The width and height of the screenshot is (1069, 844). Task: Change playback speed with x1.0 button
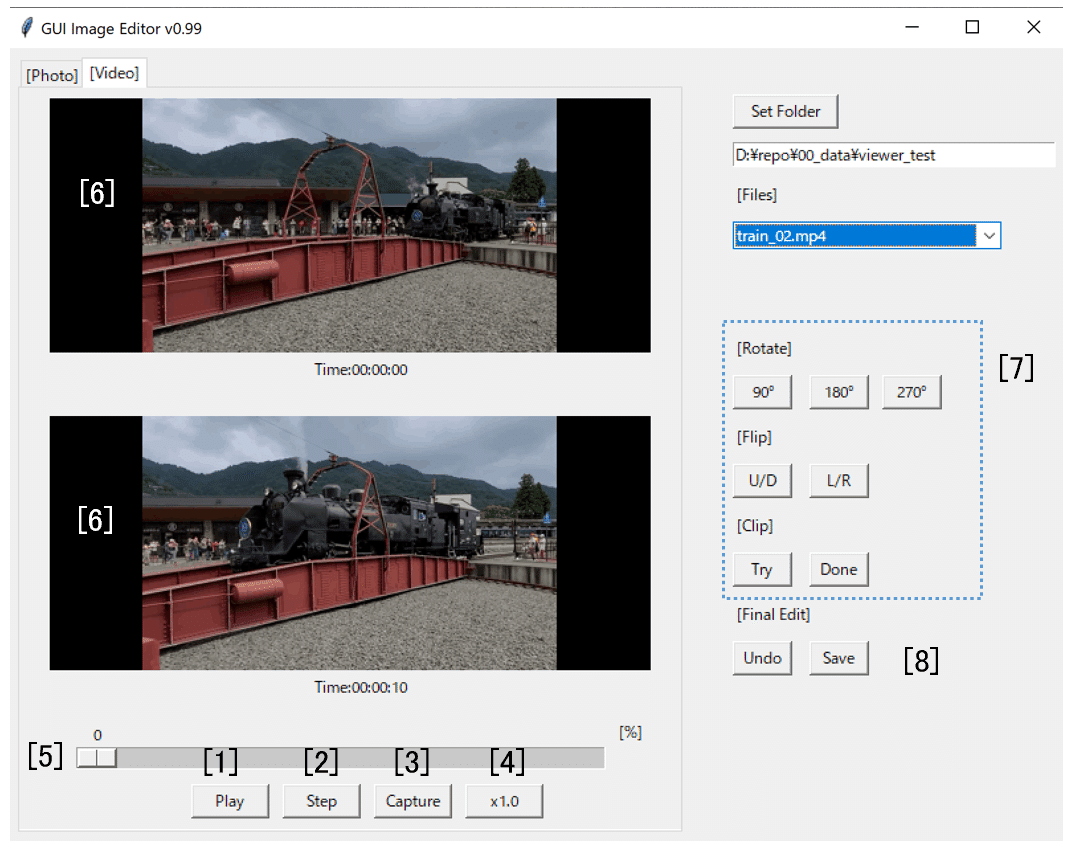[505, 801]
